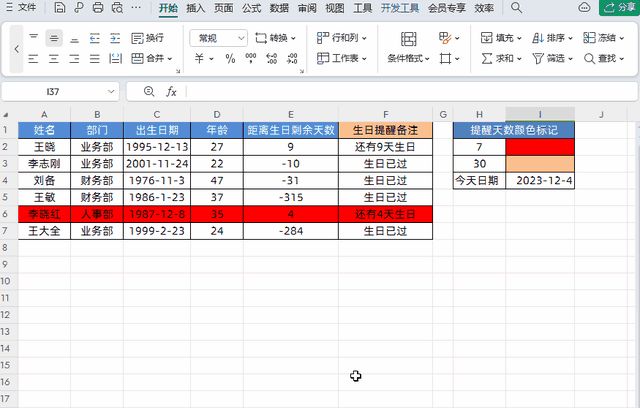This screenshot has height=408, width=640.
Task: Expand the Name Box dropdown arrow
Action: (x=111, y=92)
